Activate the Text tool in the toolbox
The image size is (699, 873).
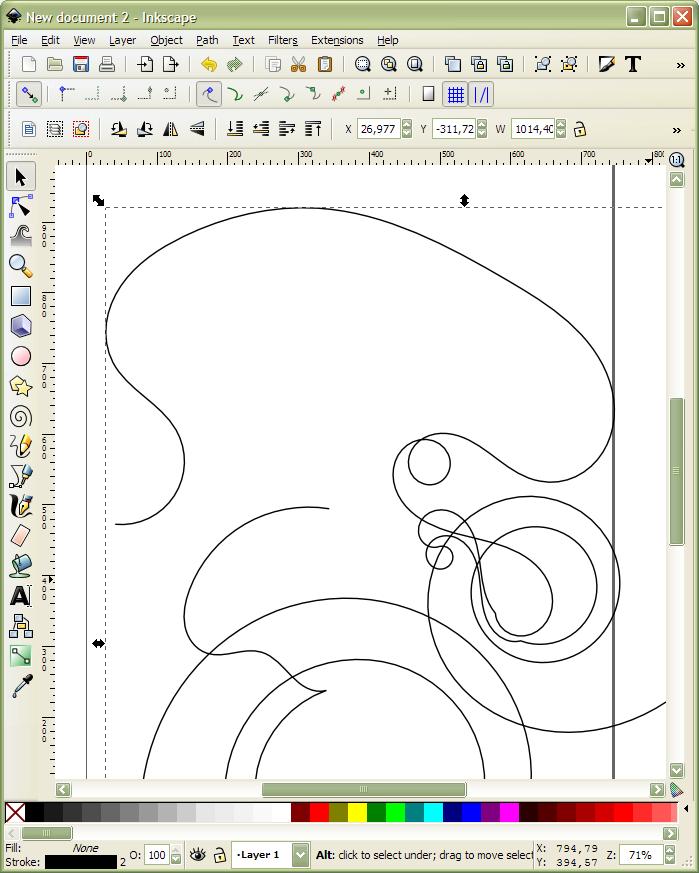point(21,596)
